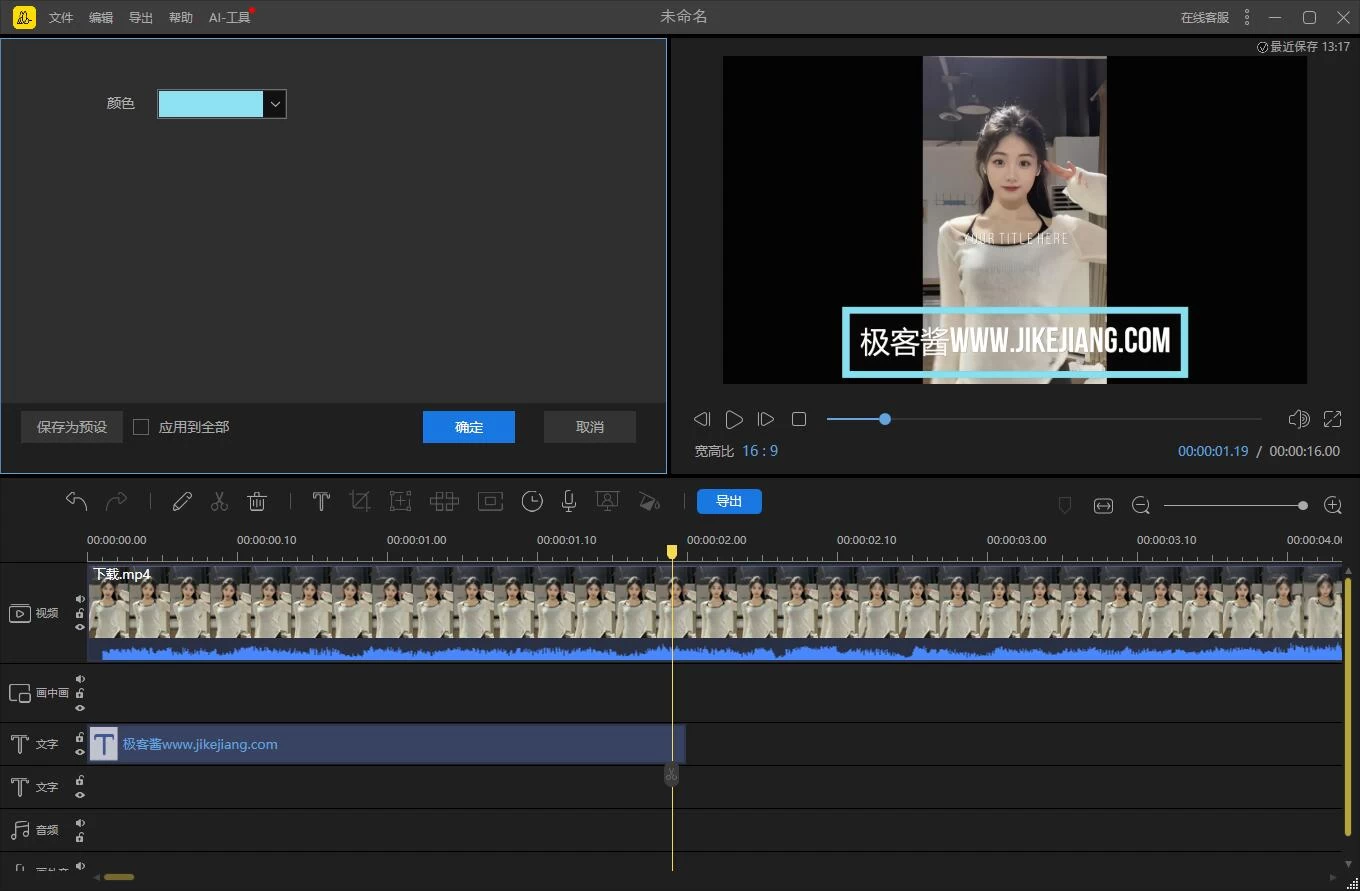The width and height of the screenshot is (1360, 891).
Task: Select the paint bucket fill tool
Action: coord(649,502)
